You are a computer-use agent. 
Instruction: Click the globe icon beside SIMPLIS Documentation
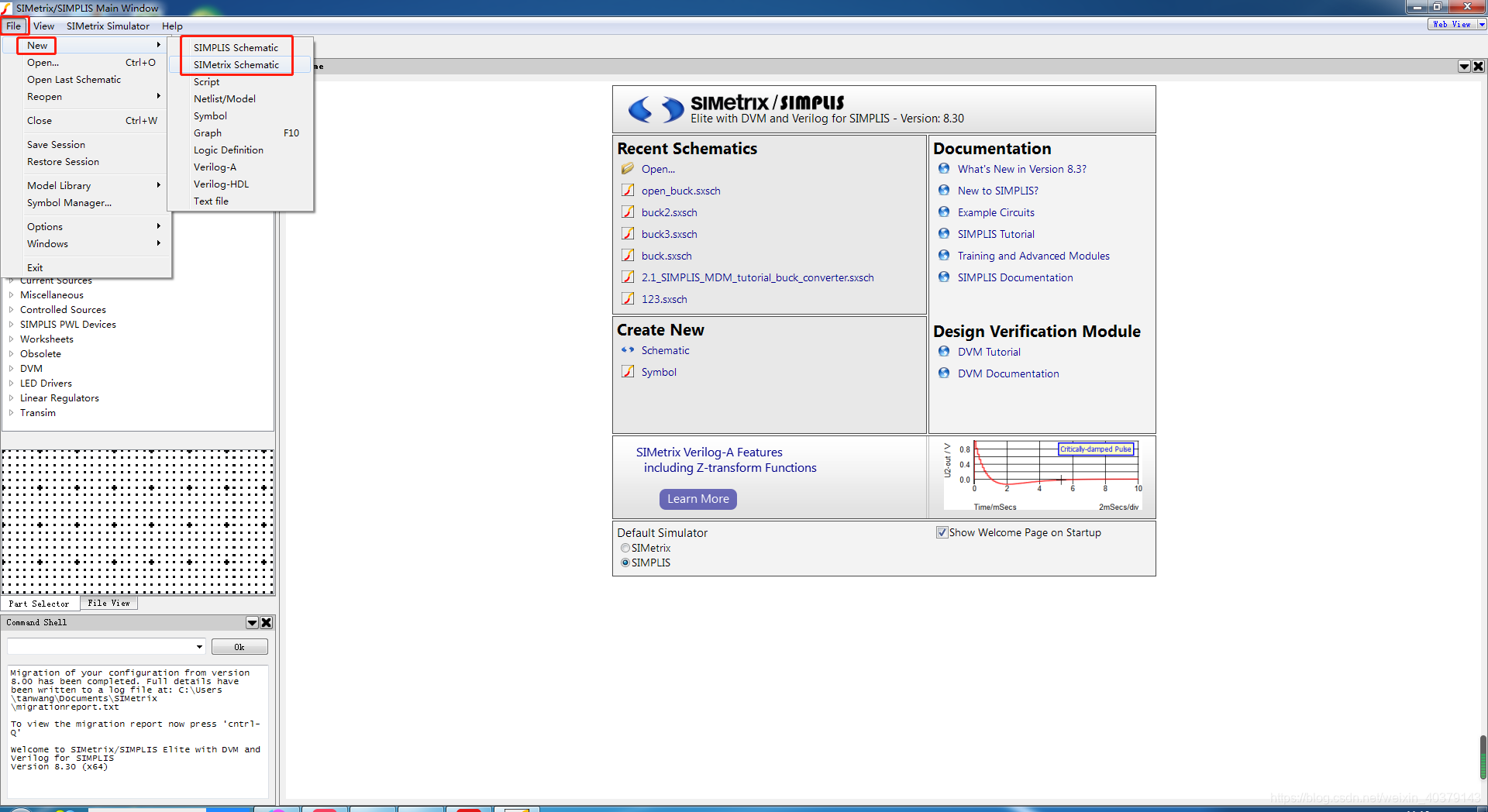[944, 277]
